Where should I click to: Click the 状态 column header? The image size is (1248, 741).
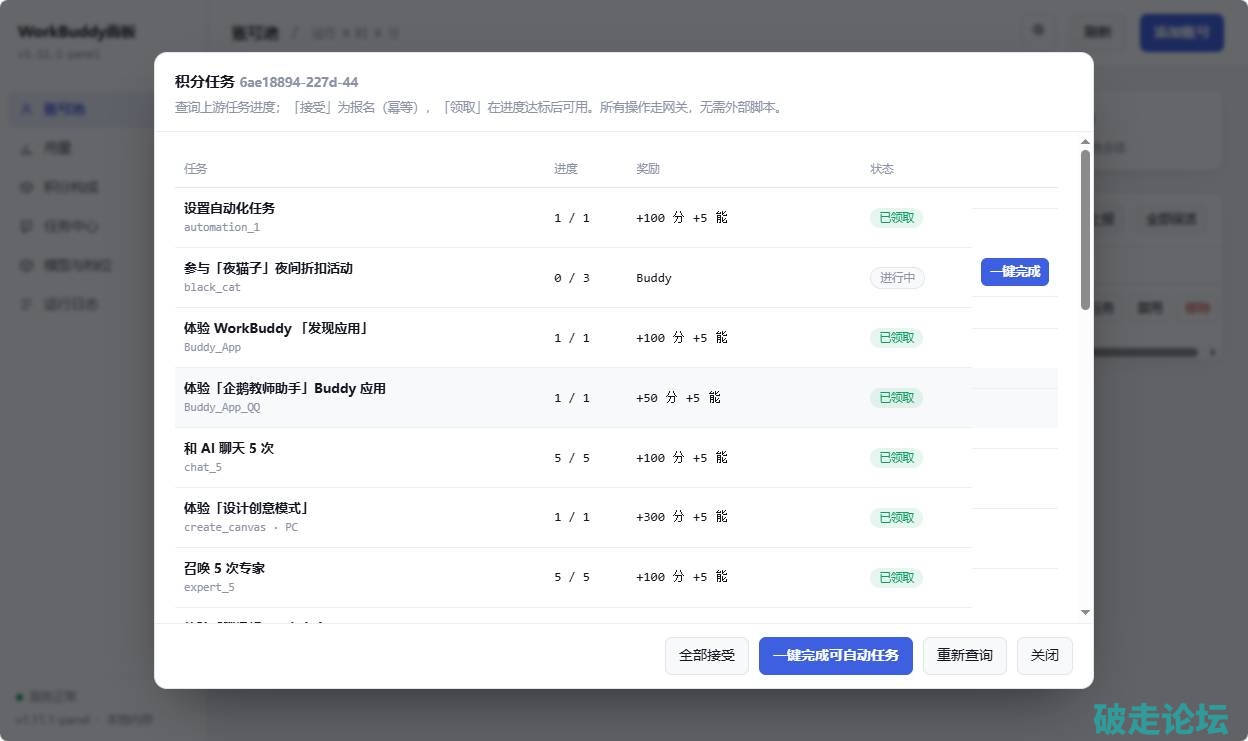882,169
